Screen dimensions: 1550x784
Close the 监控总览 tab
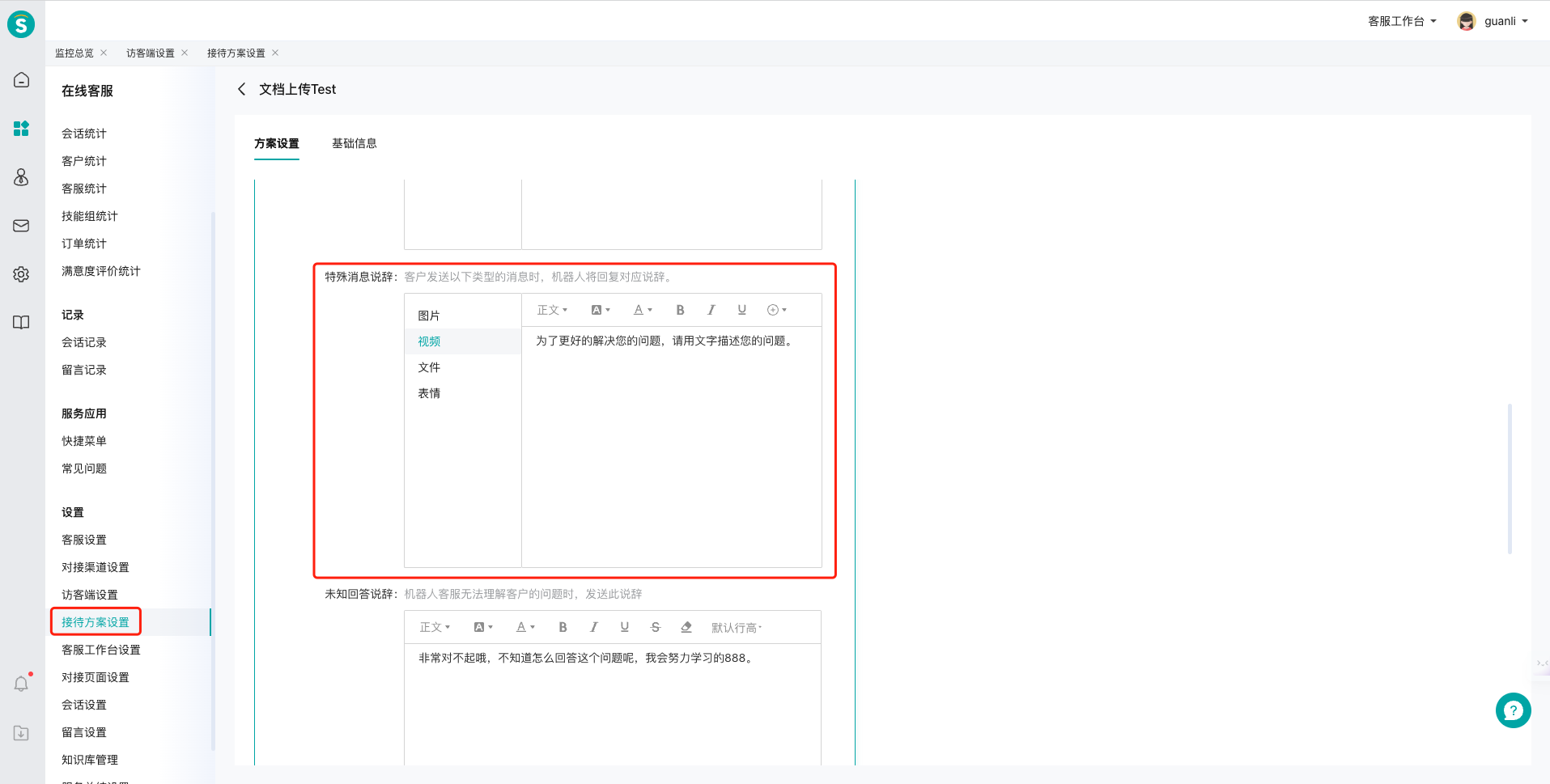tap(104, 53)
